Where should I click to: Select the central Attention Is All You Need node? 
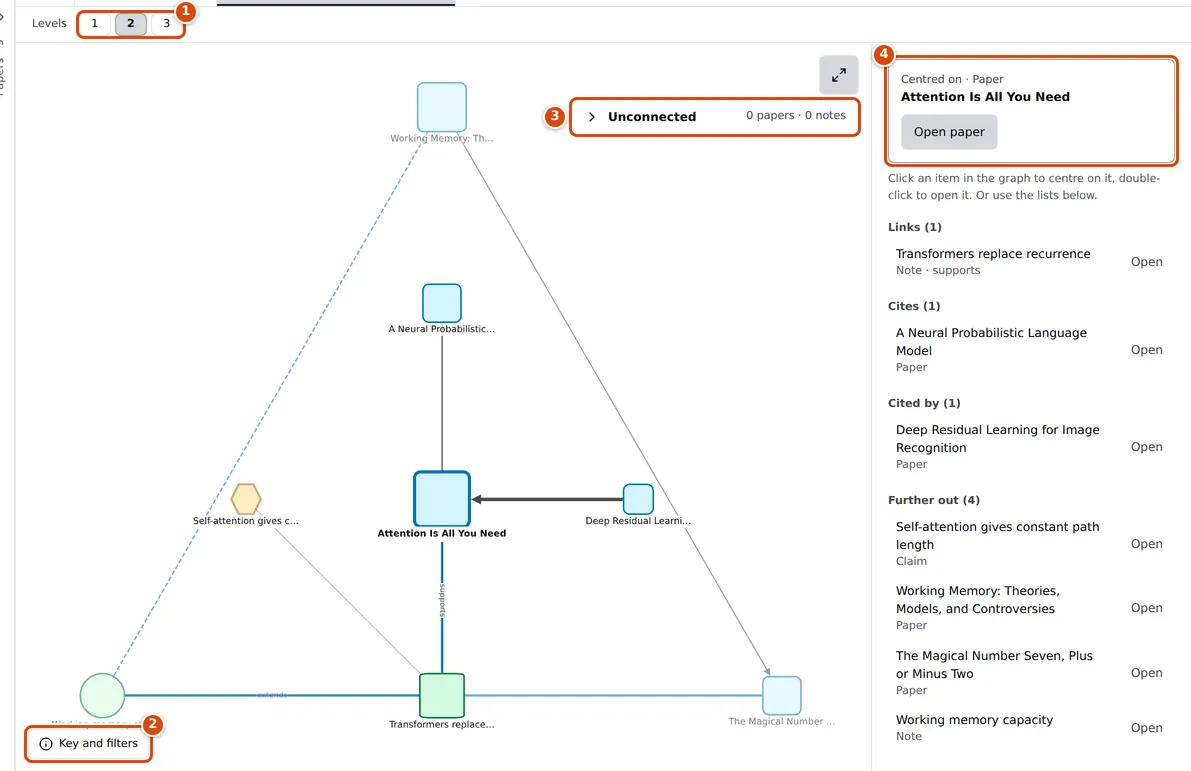[442, 499]
